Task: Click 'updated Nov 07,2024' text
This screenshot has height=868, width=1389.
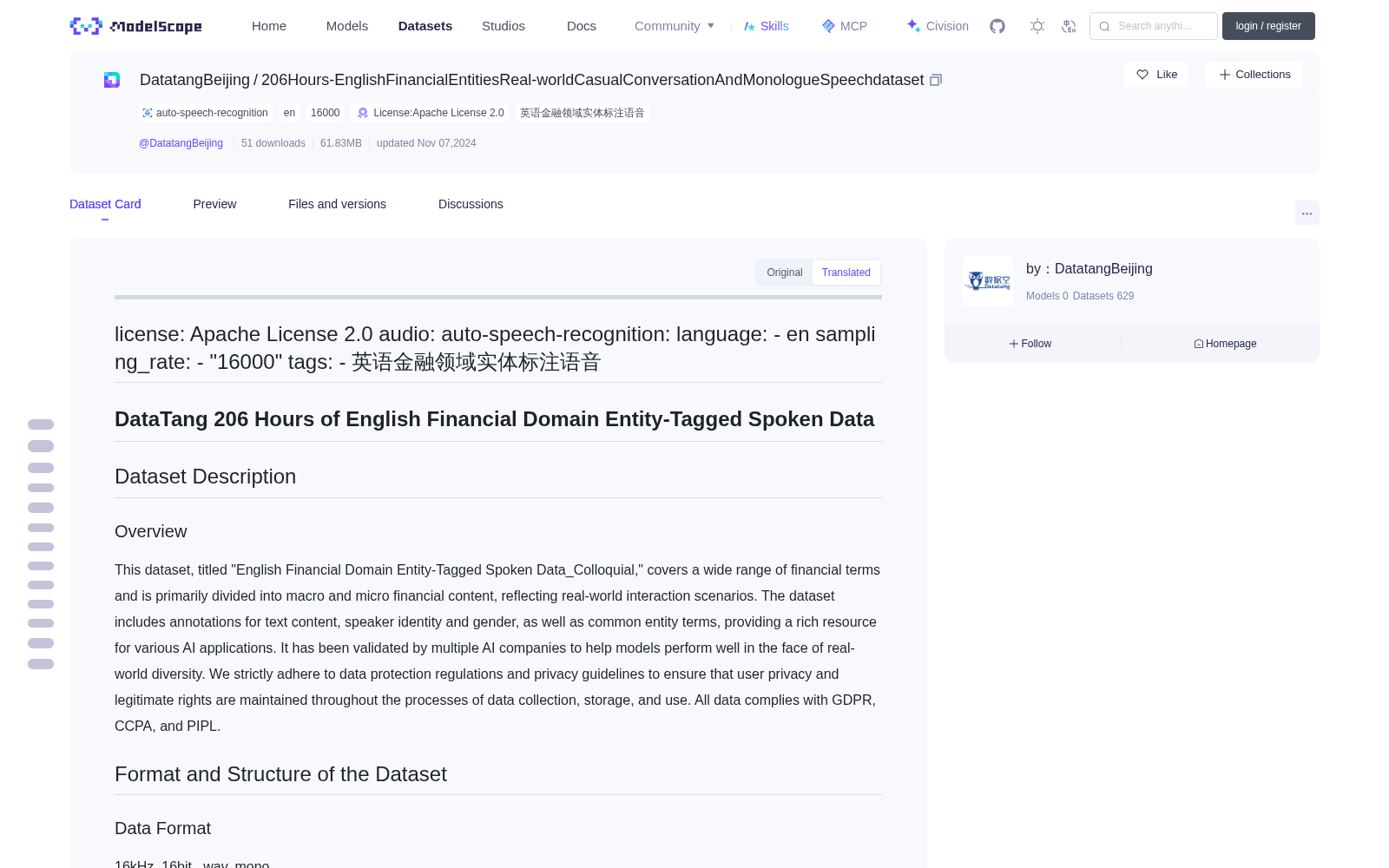Action: pyautogui.click(x=426, y=143)
